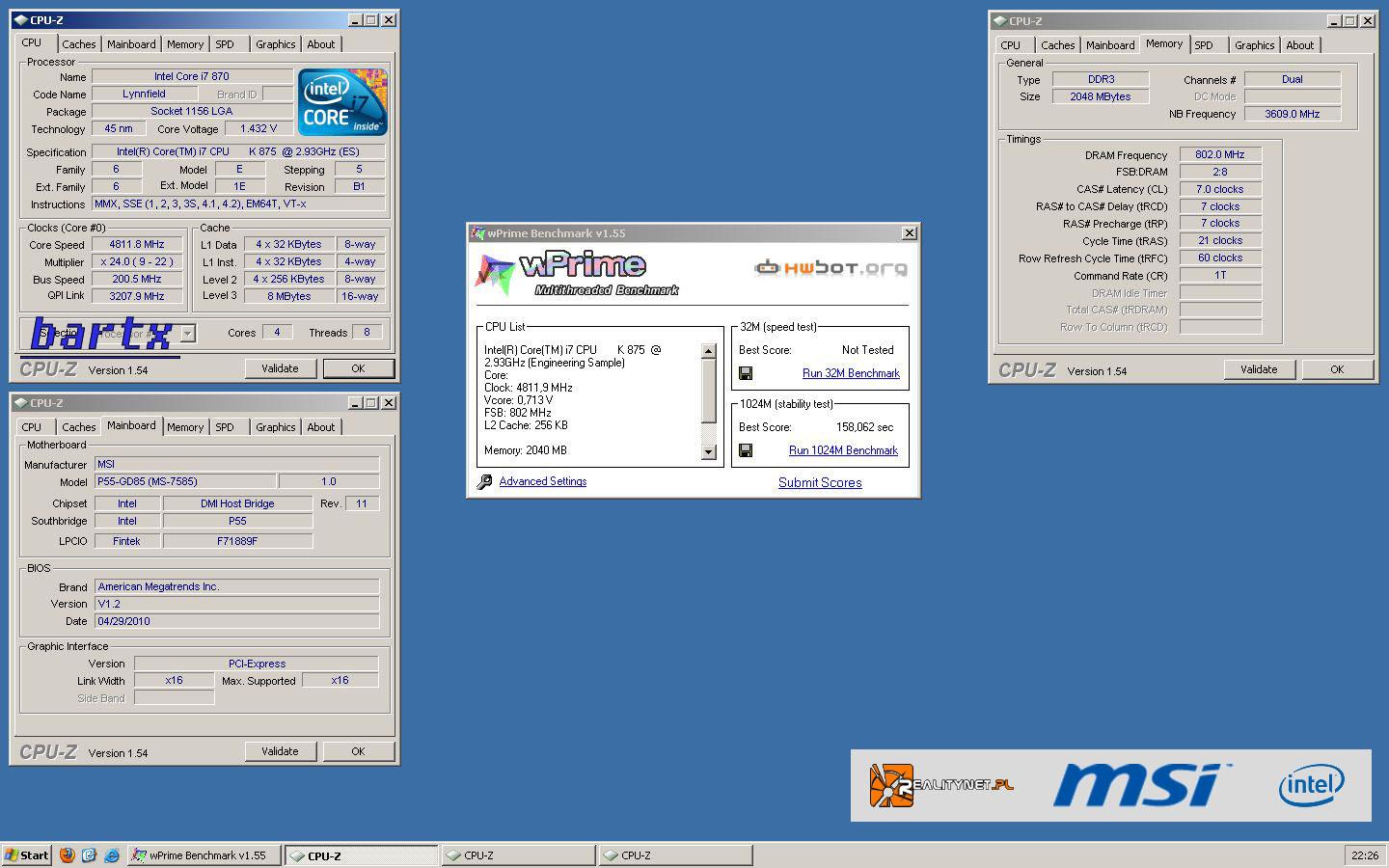Click the Multiplier value x 24.0 ( 9 - 22 )
The width and height of the screenshot is (1389, 868).
click(x=137, y=262)
